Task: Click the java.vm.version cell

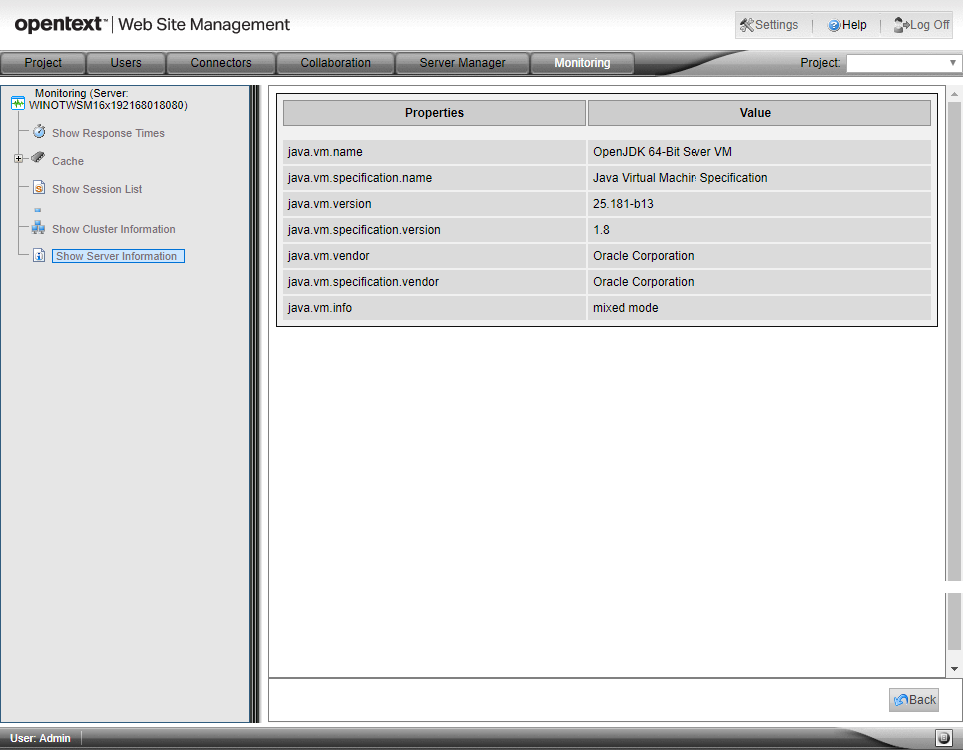Action: pos(434,204)
